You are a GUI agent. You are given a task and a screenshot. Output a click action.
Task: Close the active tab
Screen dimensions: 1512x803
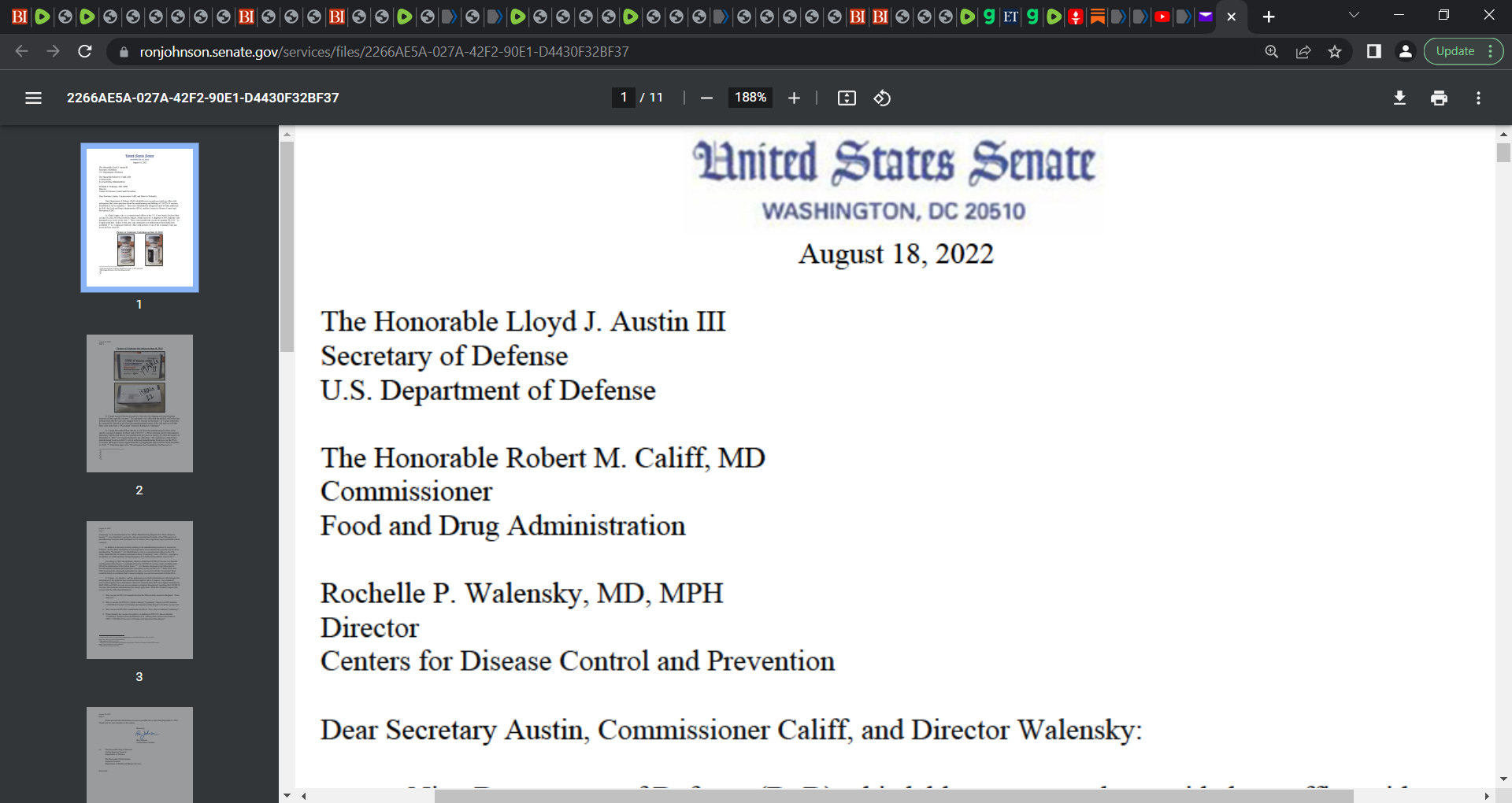coord(1232,17)
